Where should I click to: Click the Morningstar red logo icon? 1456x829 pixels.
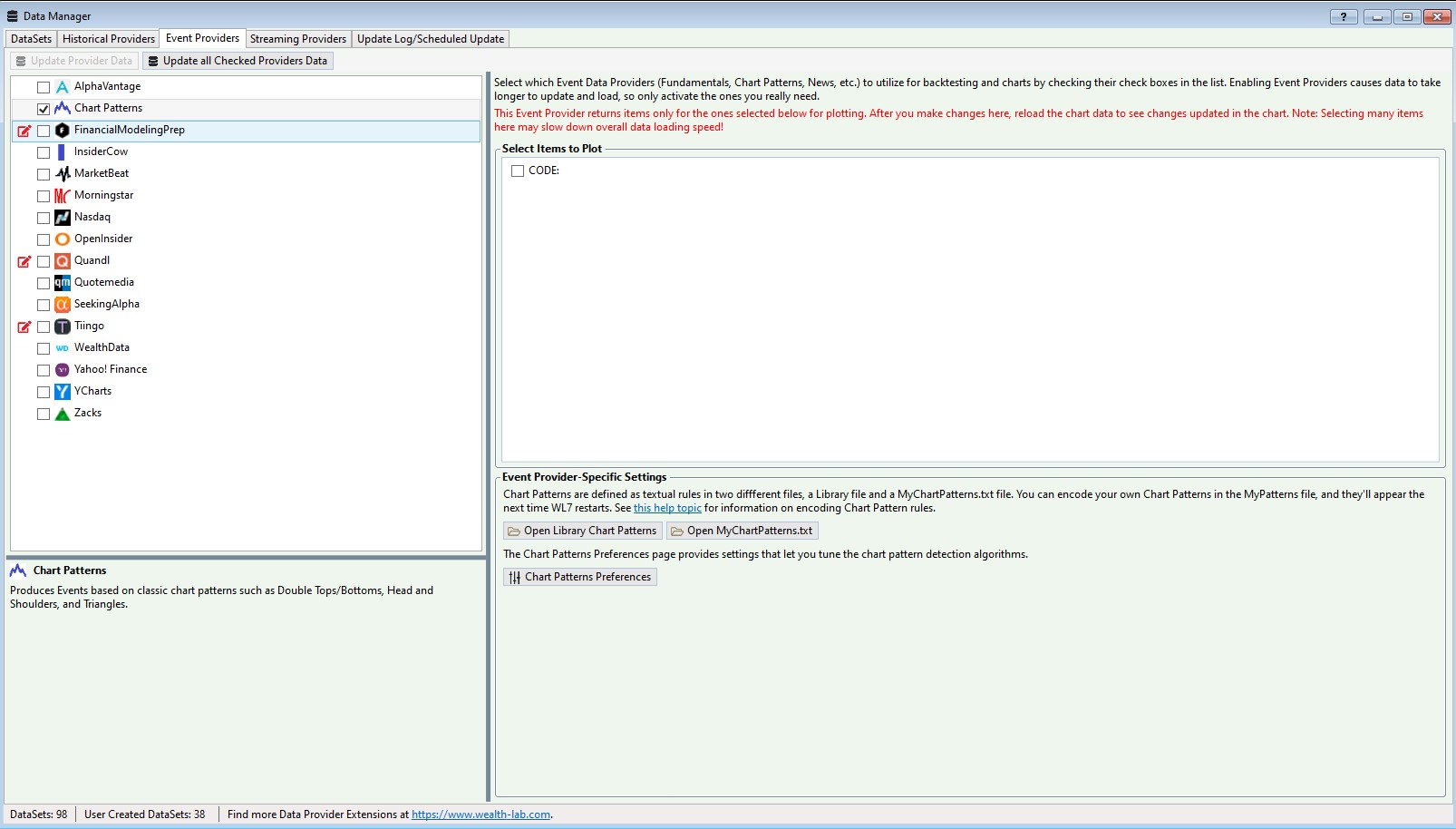(x=63, y=196)
